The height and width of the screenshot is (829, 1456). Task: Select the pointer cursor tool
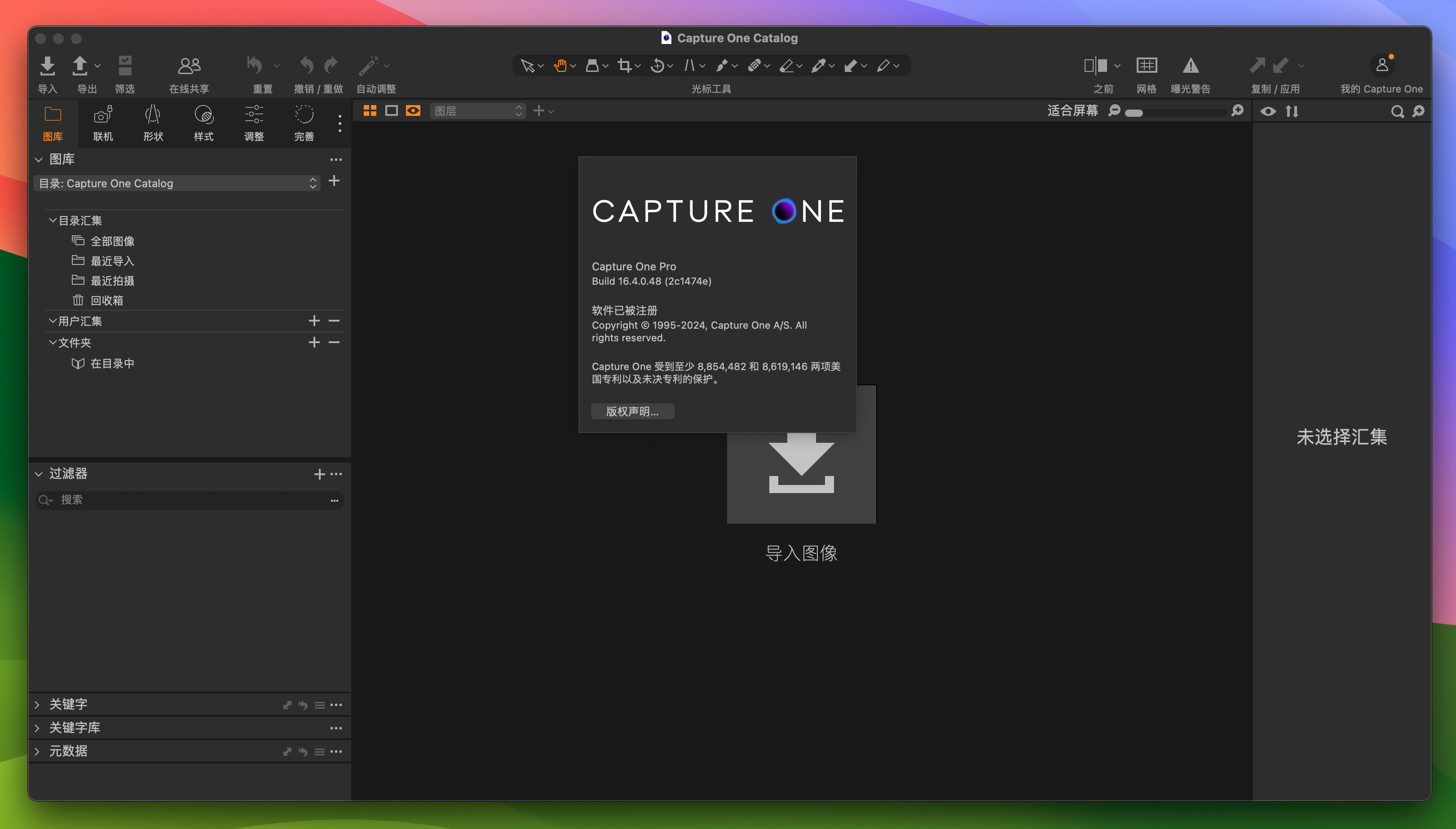tap(527, 66)
